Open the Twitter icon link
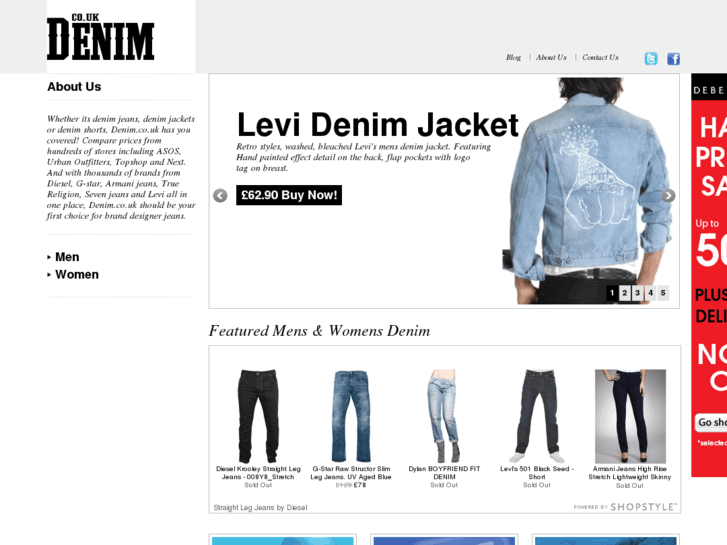Screen dimensions: 727x545 pos(651,59)
